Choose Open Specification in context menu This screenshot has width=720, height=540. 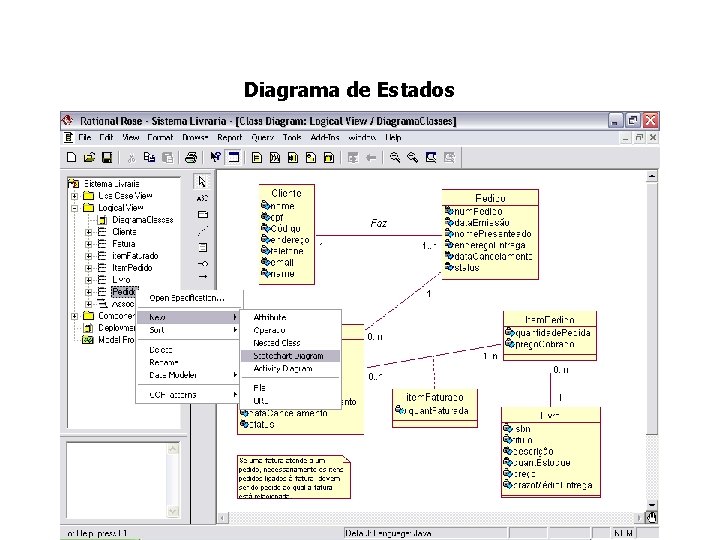188,298
